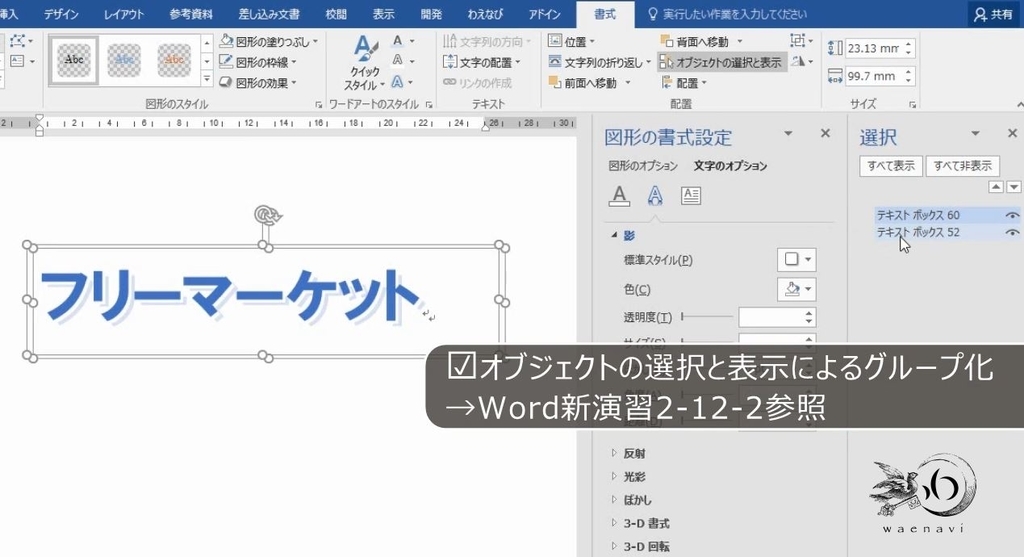
Task: Select text fill and outline icon in pane
Action: tap(619, 195)
